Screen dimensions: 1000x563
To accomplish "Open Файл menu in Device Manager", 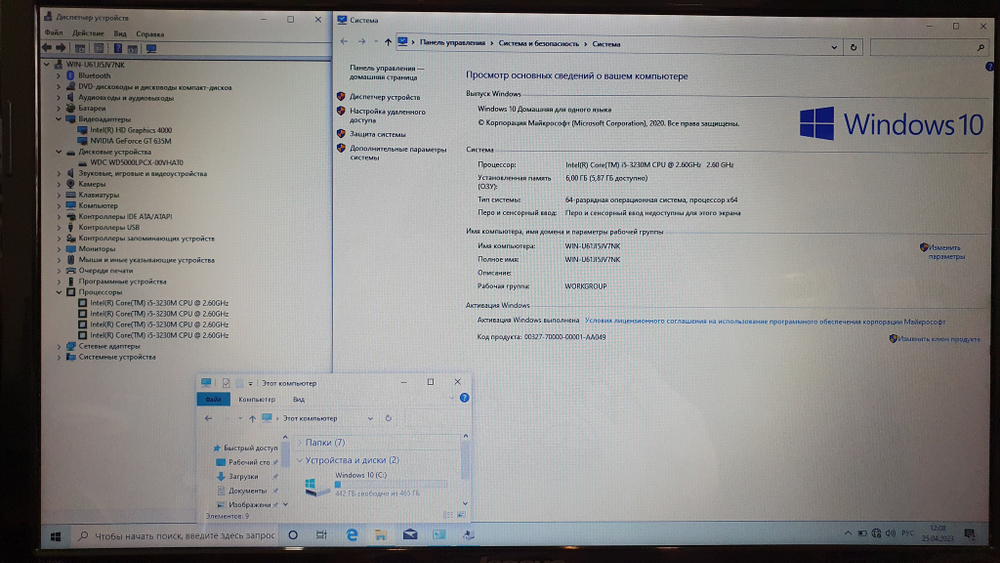I will click(54, 33).
